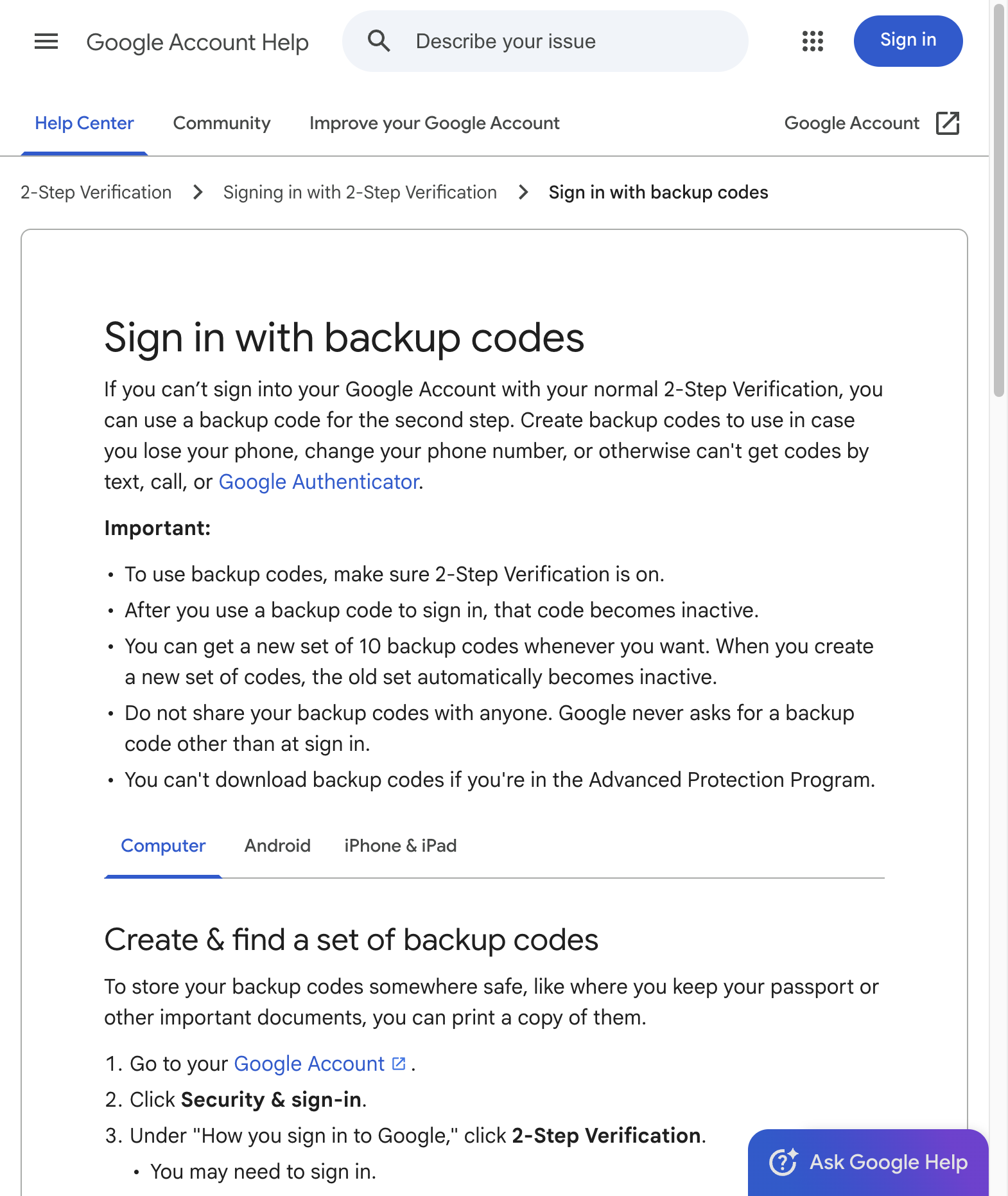Go to 2-Step Verification breadcrumb
The height and width of the screenshot is (1196, 1008).
point(96,193)
